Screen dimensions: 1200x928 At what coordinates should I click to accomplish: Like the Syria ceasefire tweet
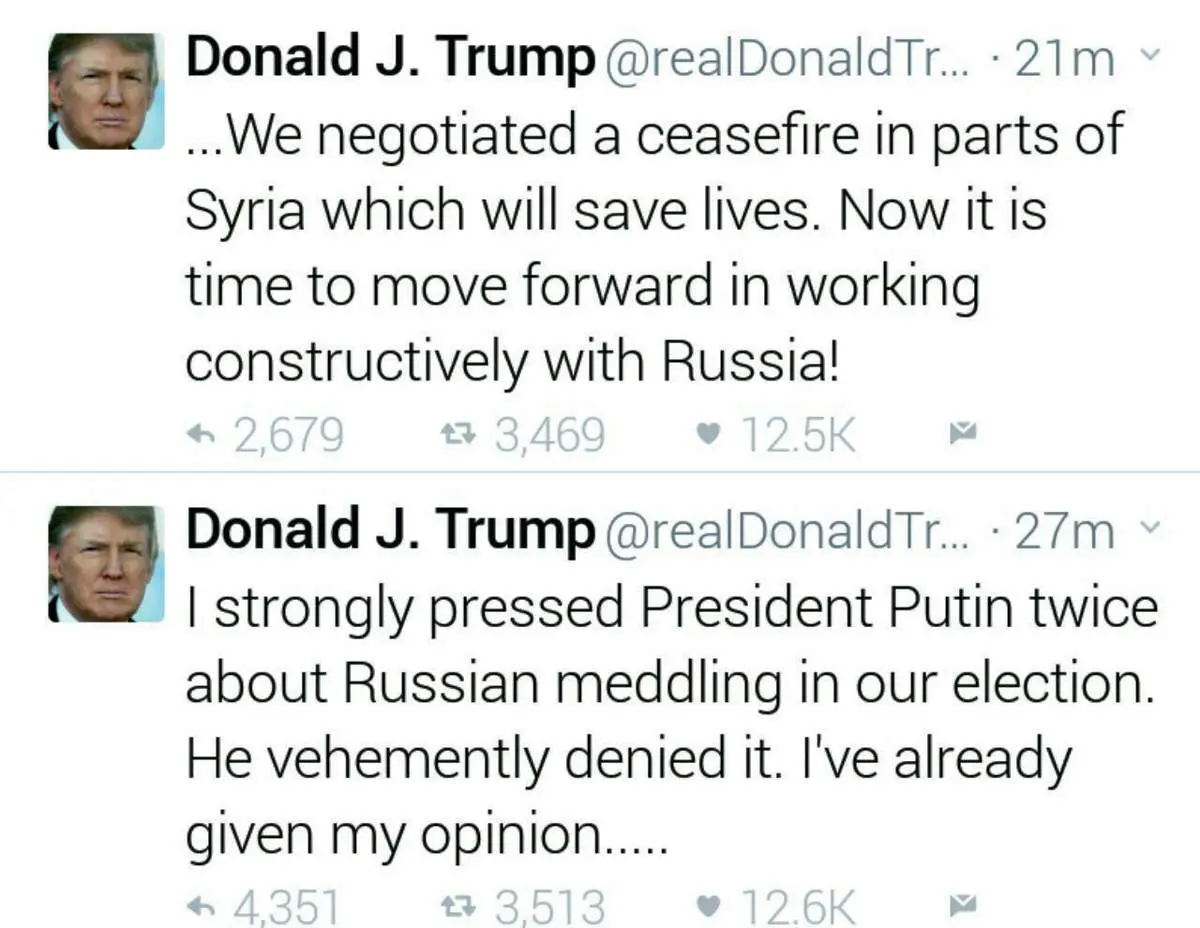(x=709, y=434)
